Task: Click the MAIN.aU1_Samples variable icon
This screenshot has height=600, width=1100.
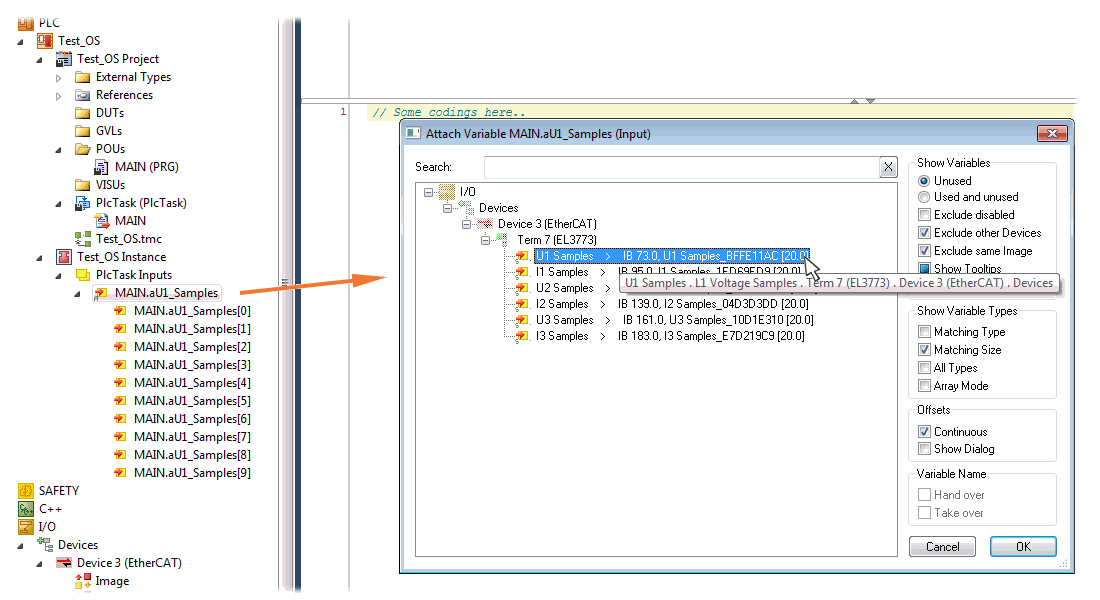Action: (101, 293)
